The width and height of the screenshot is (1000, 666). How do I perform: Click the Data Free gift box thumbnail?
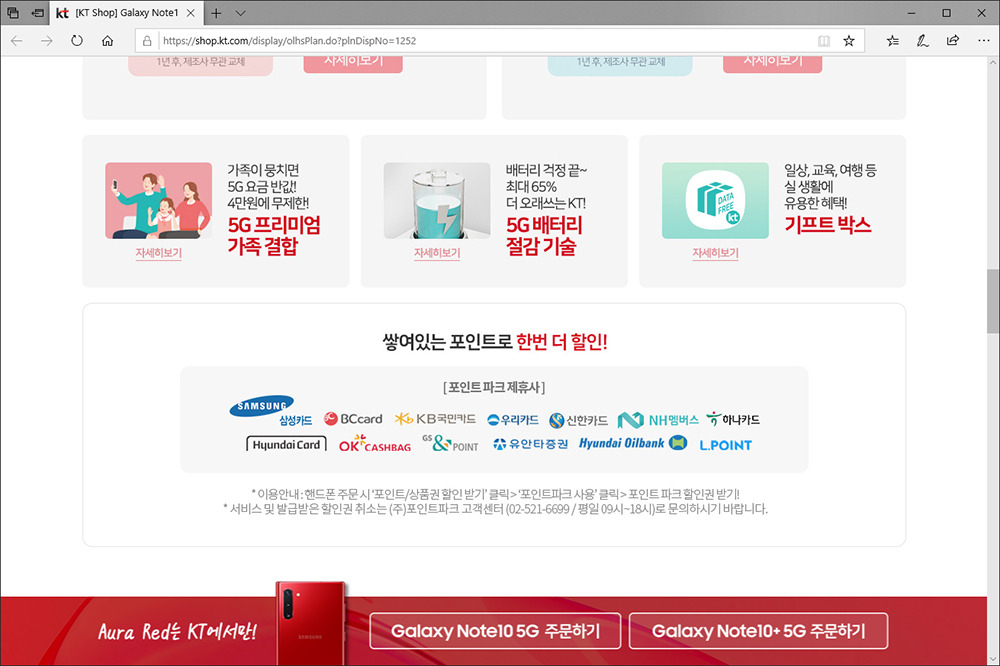716,200
